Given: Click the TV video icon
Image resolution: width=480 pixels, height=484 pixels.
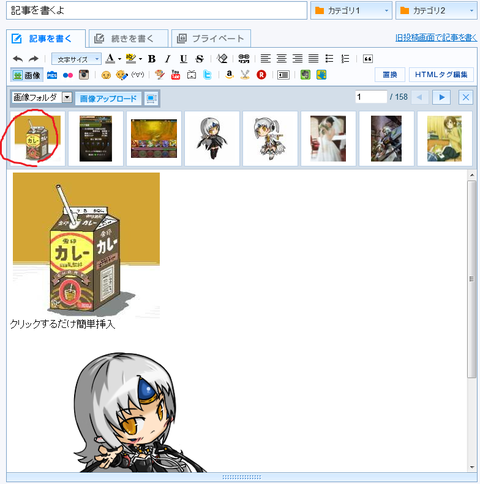Looking at the screenshot, I should 191,75.
